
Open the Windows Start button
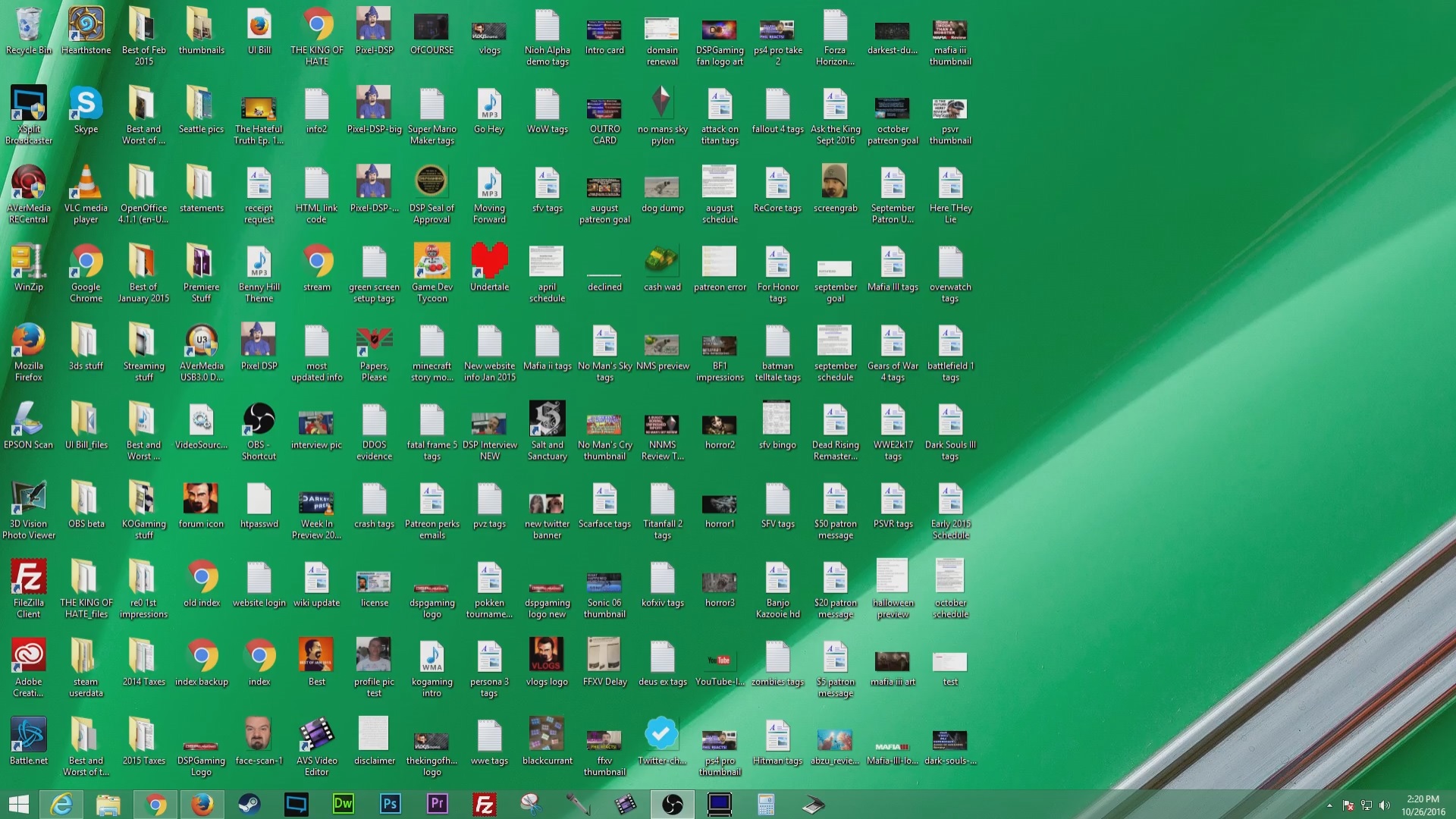coord(18,804)
